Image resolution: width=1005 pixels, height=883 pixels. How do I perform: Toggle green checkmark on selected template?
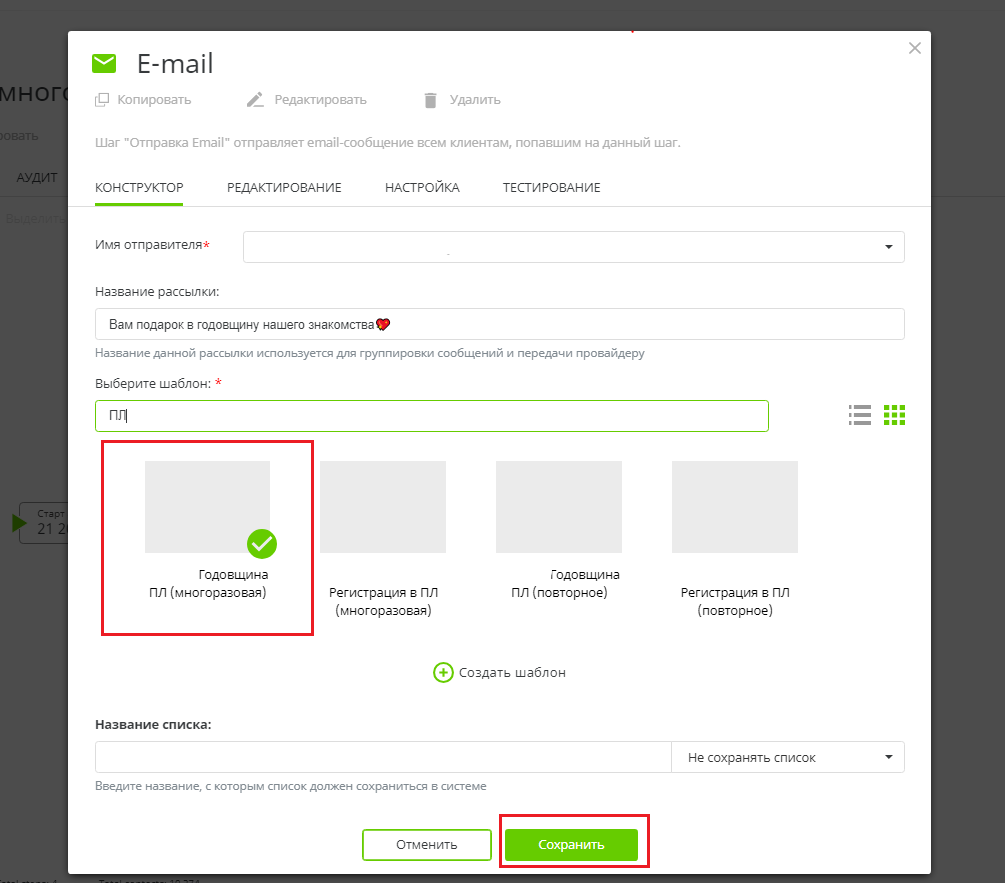pyautogui.click(x=262, y=543)
